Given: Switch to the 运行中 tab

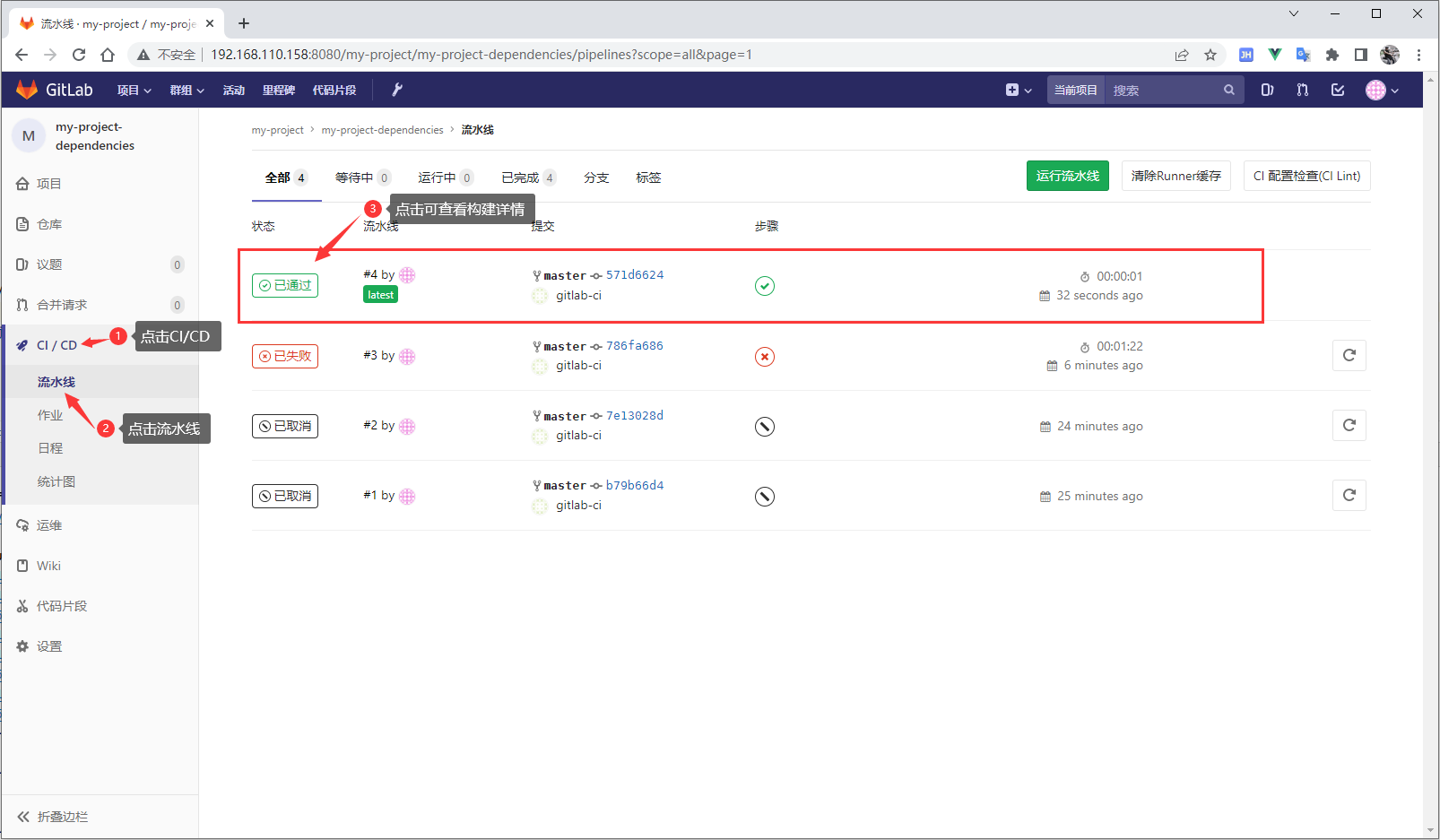Looking at the screenshot, I should pyautogui.click(x=446, y=178).
